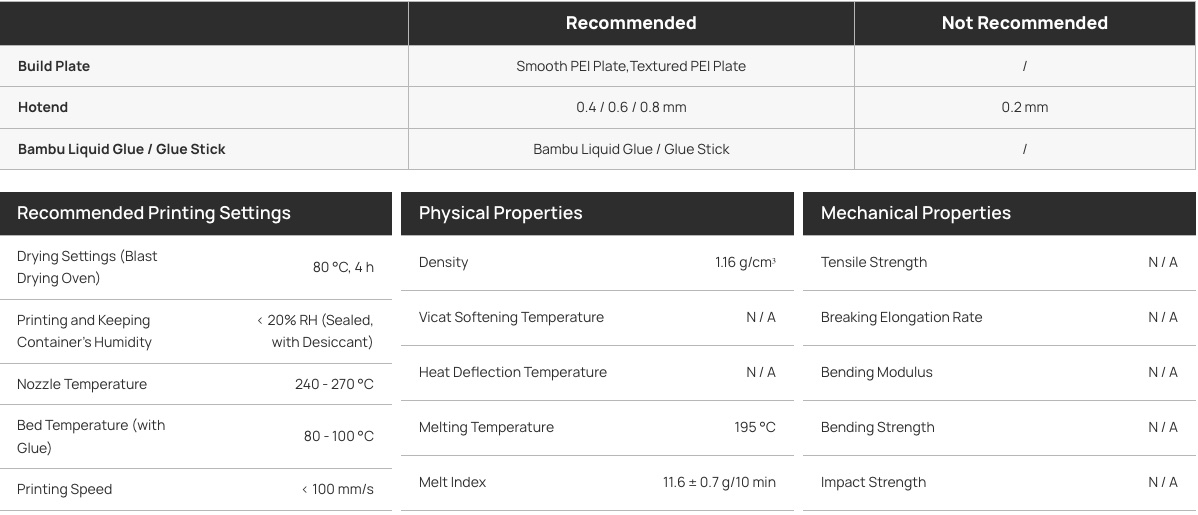Click the Impact Strength label
The width and height of the screenshot is (1198, 515).
pos(873,482)
